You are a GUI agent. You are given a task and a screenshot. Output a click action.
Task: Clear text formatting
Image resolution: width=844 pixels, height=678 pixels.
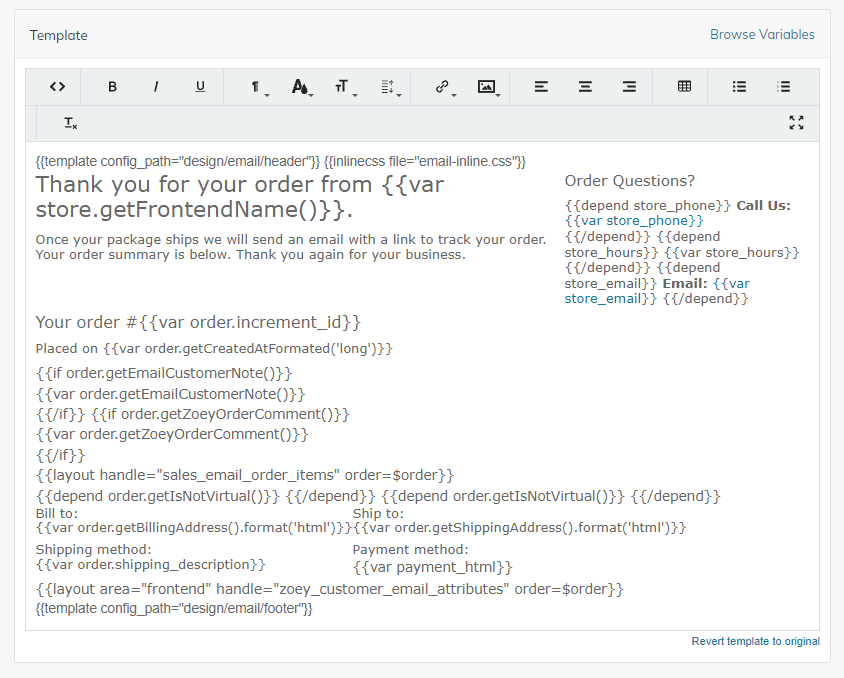pyautogui.click(x=71, y=123)
